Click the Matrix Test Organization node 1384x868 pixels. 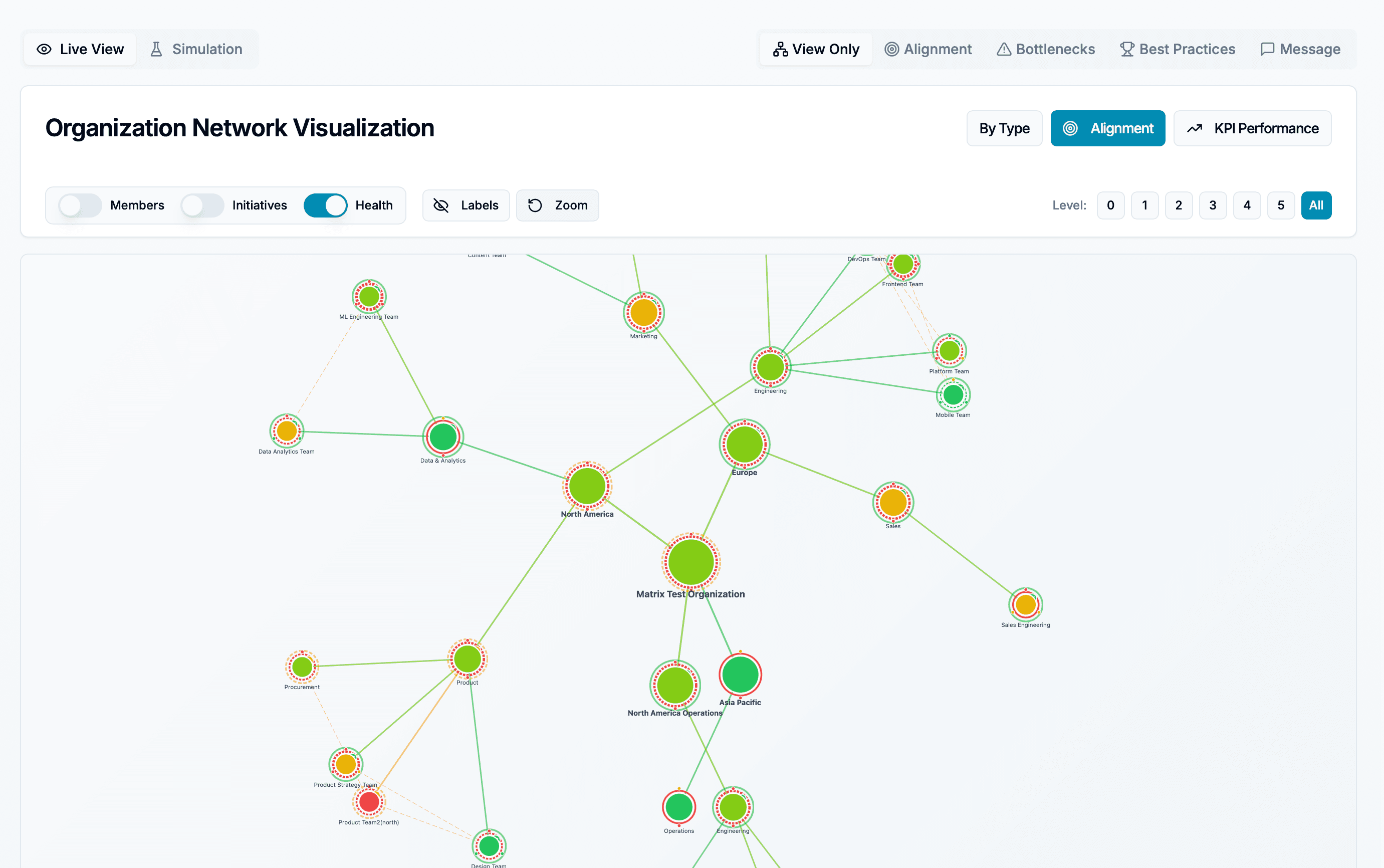pos(690,563)
